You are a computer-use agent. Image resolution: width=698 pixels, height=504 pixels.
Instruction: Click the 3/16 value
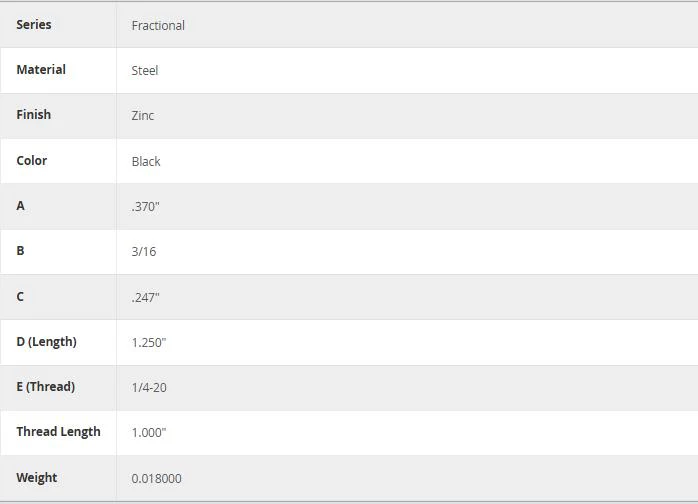click(x=144, y=252)
